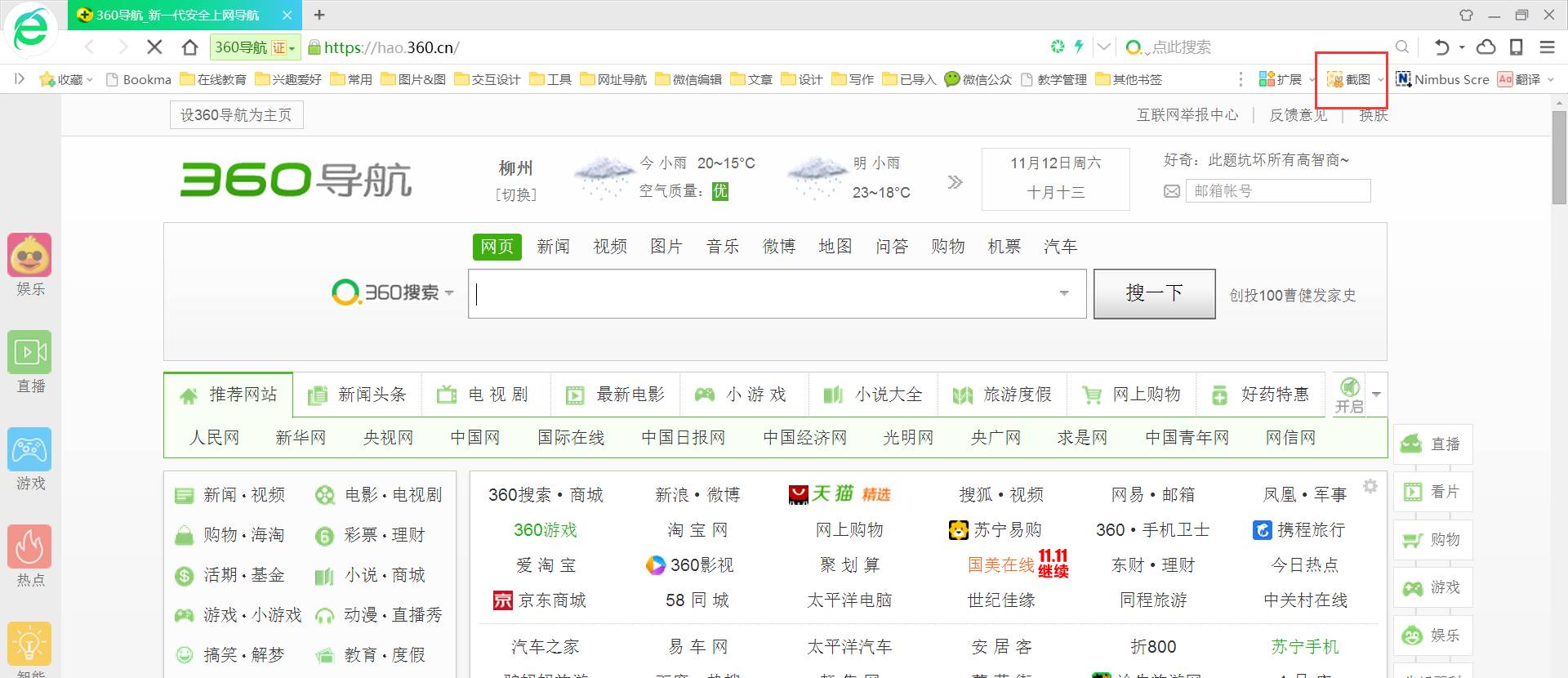Stop the page loading with the X button
Viewport: 1568px width, 678px height.
pyautogui.click(x=154, y=47)
